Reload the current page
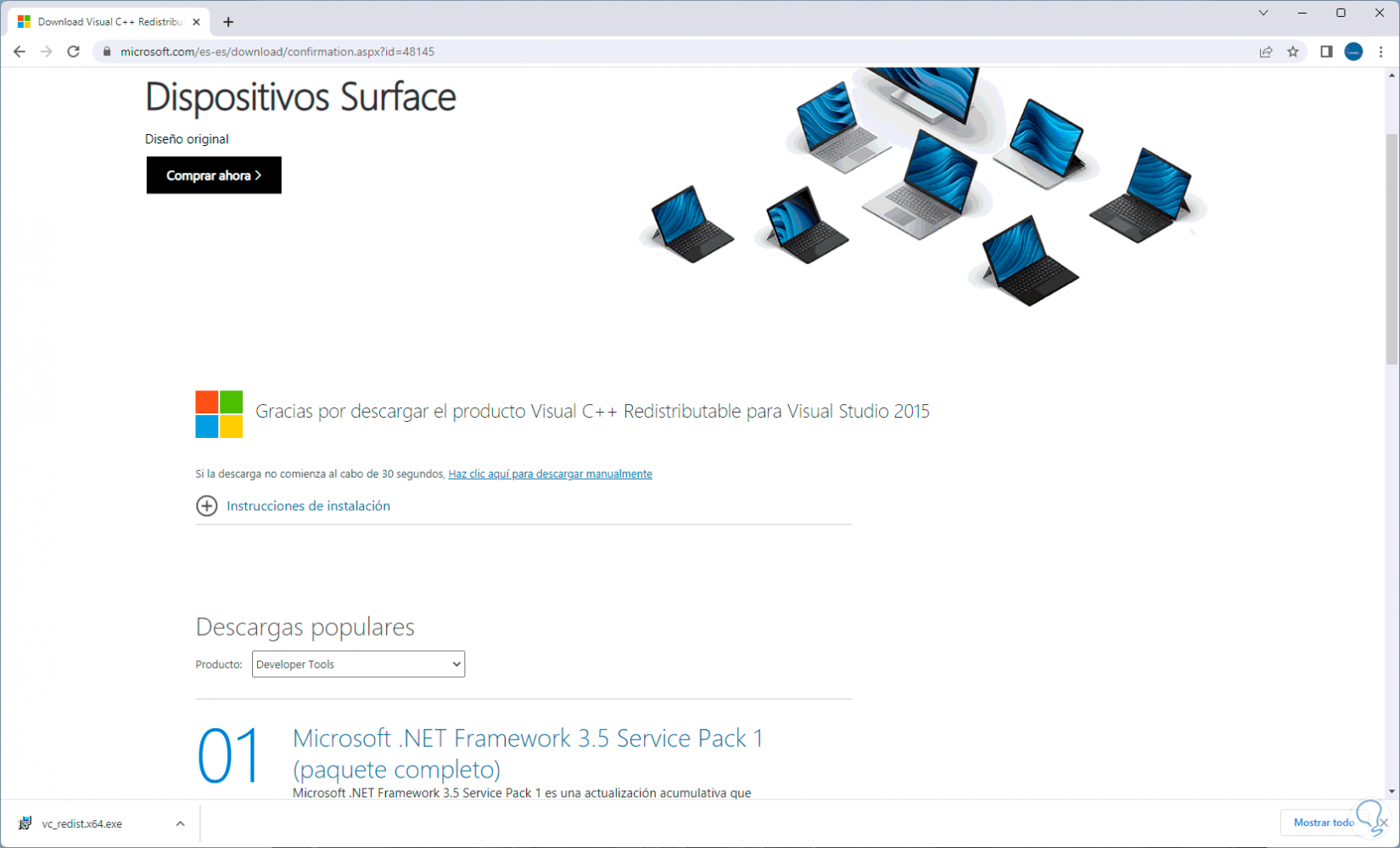Image resolution: width=1400 pixels, height=848 pixels. pos(74,52)
